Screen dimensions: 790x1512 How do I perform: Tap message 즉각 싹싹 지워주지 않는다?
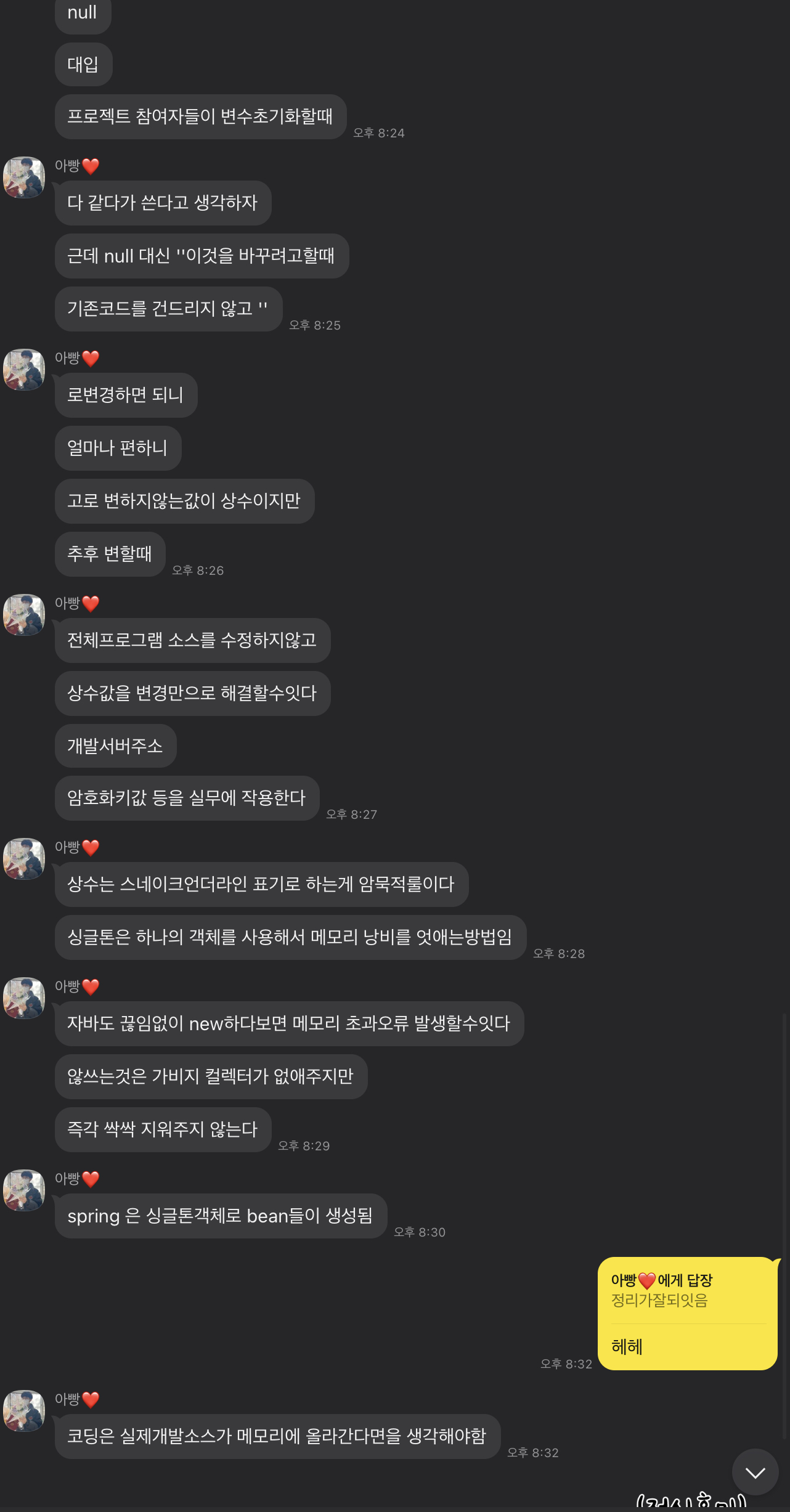click(163, 1129)
